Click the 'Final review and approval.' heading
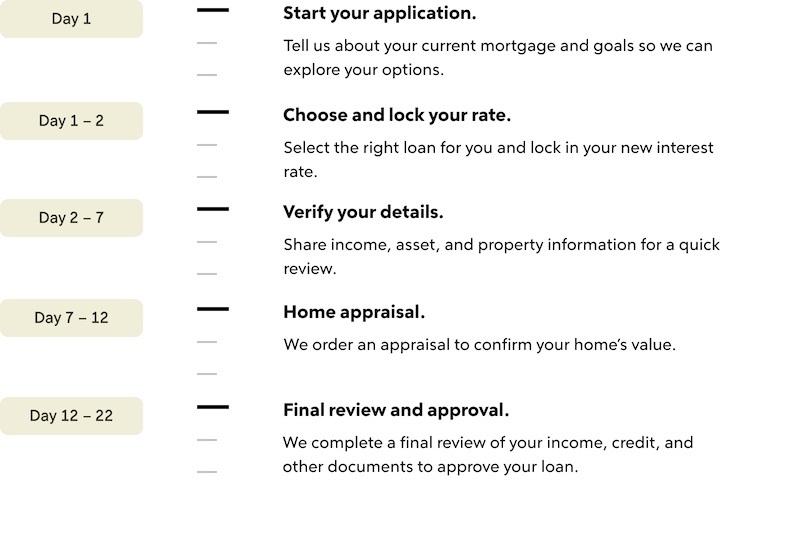The width and height of the screenshot is (800, 553). pyautogui.click(x=396, y=411)
